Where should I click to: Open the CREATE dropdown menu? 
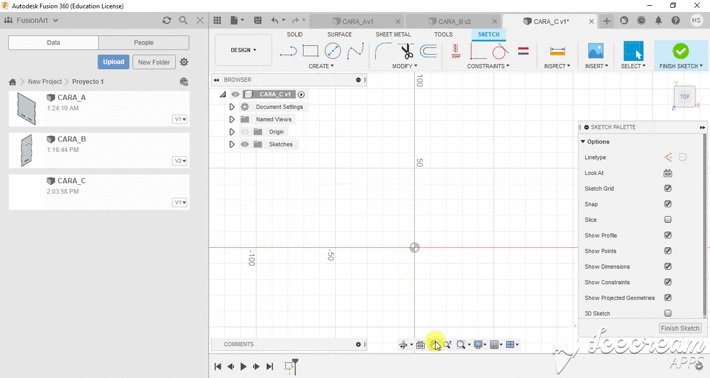[321, 66]
